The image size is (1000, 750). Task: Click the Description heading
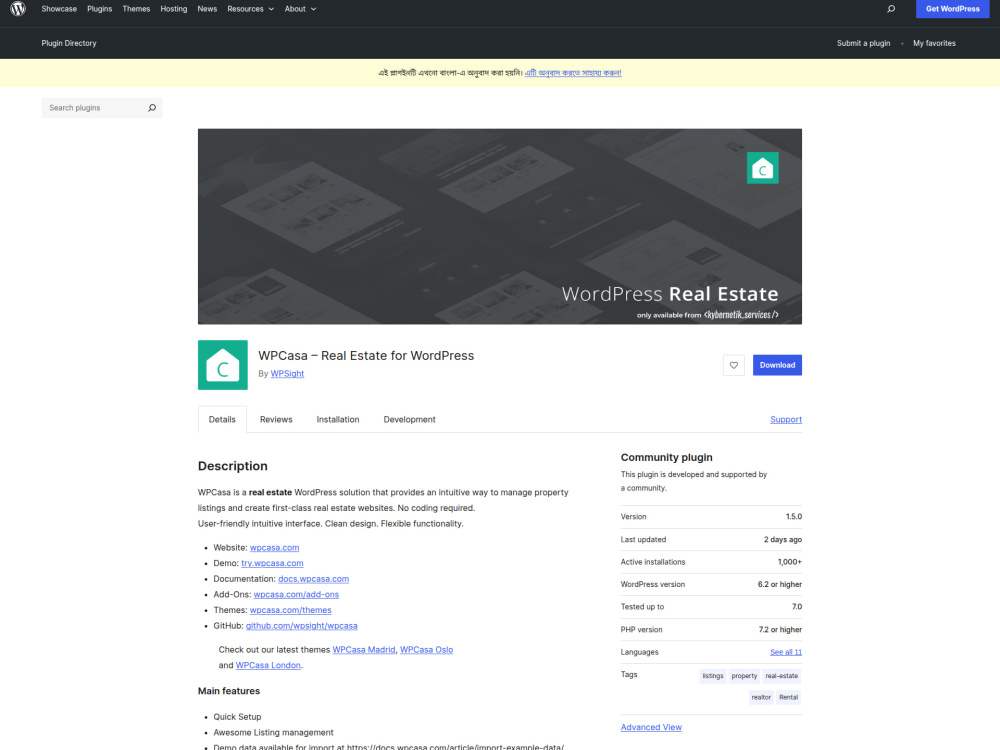[233, 466]
